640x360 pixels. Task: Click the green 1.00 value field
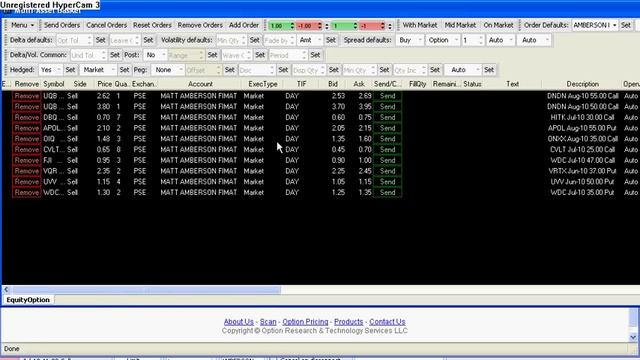(279, 26)
